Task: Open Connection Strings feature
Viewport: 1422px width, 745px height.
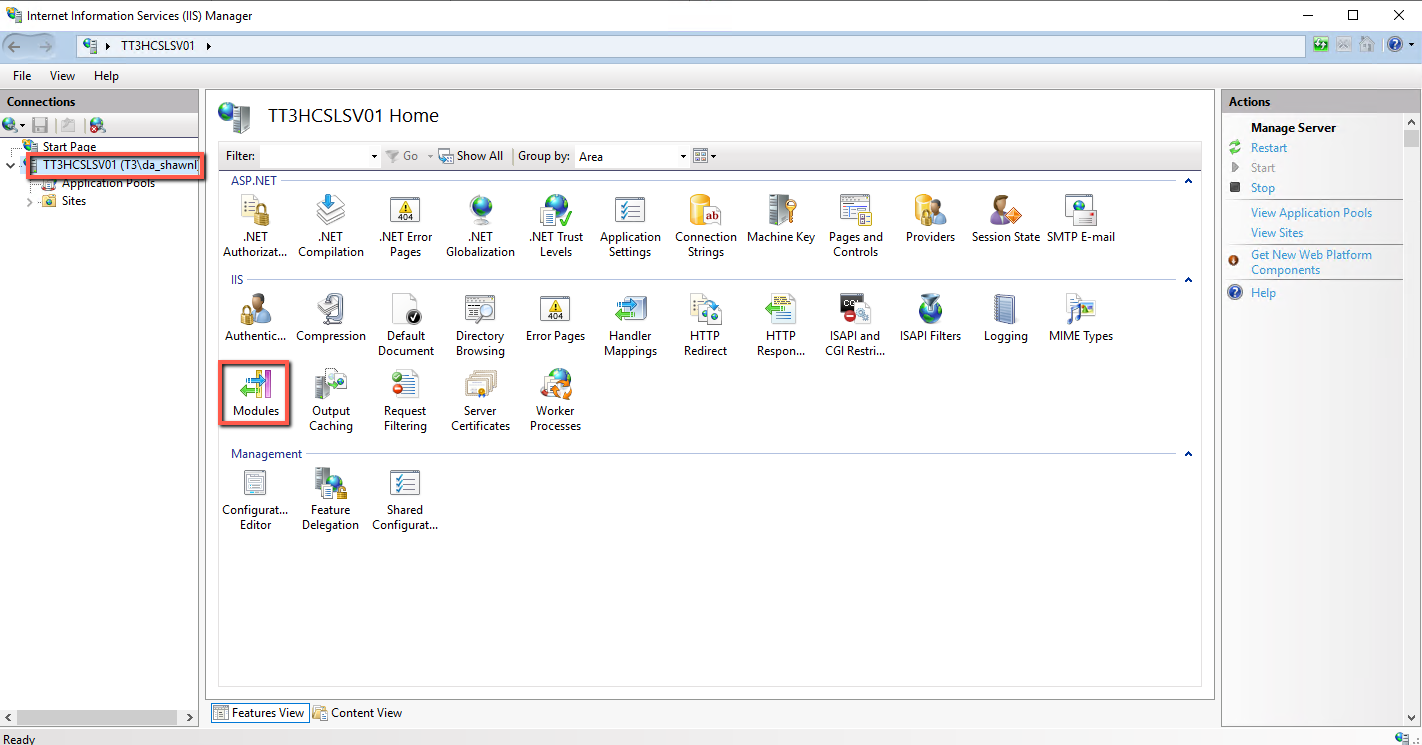Action: click(706, 225)
